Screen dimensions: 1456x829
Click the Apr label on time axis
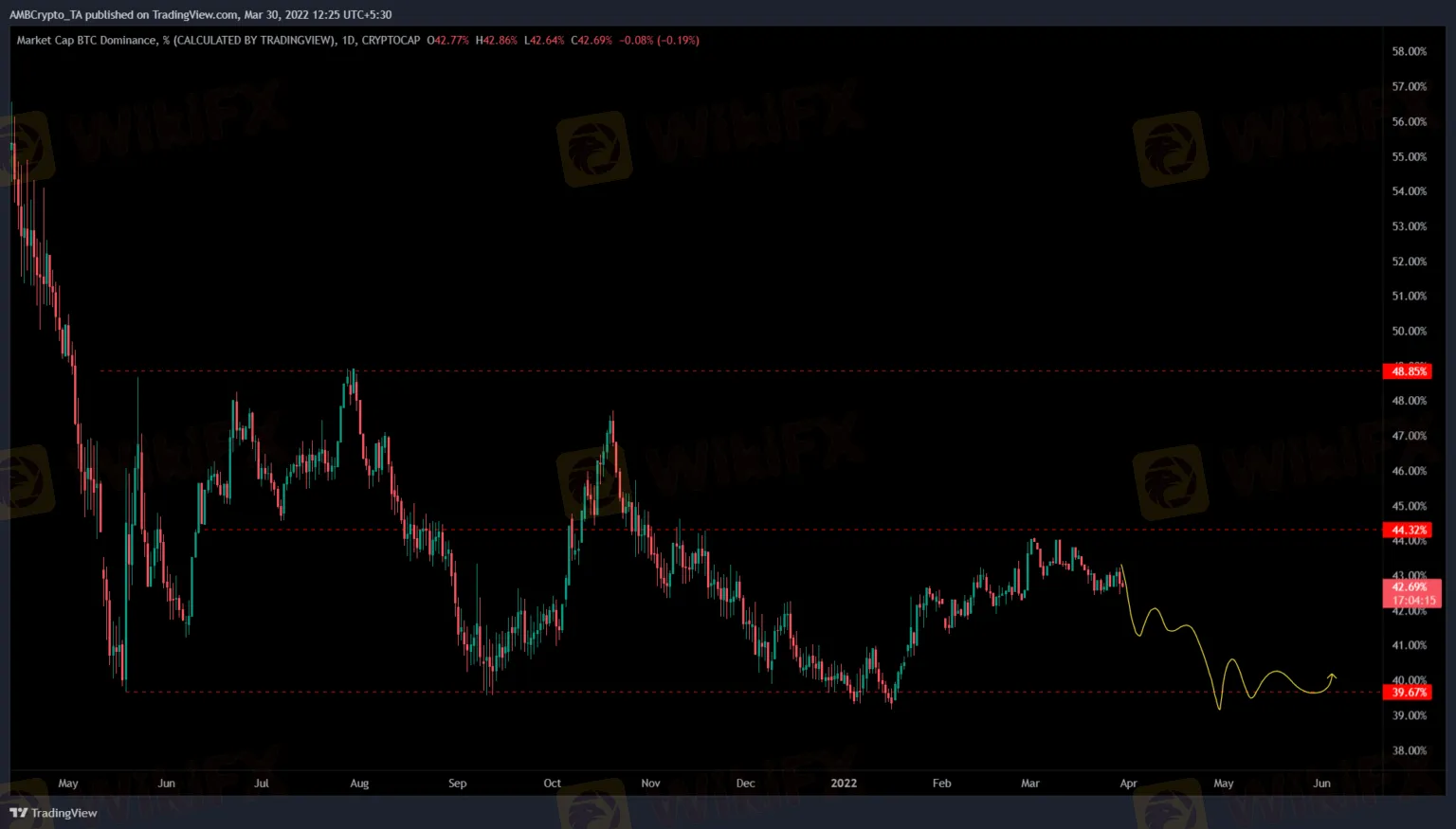point(1128,784)
